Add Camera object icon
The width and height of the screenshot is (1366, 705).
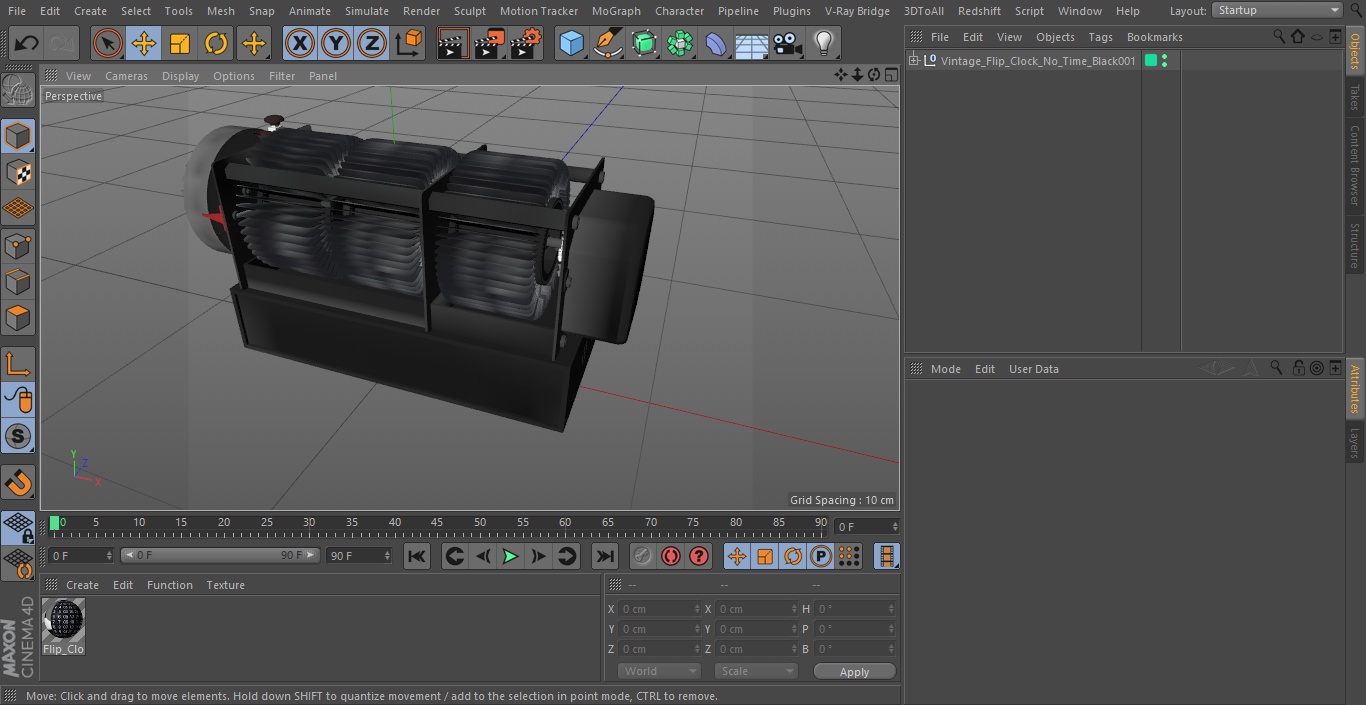[x=788, y=43]
